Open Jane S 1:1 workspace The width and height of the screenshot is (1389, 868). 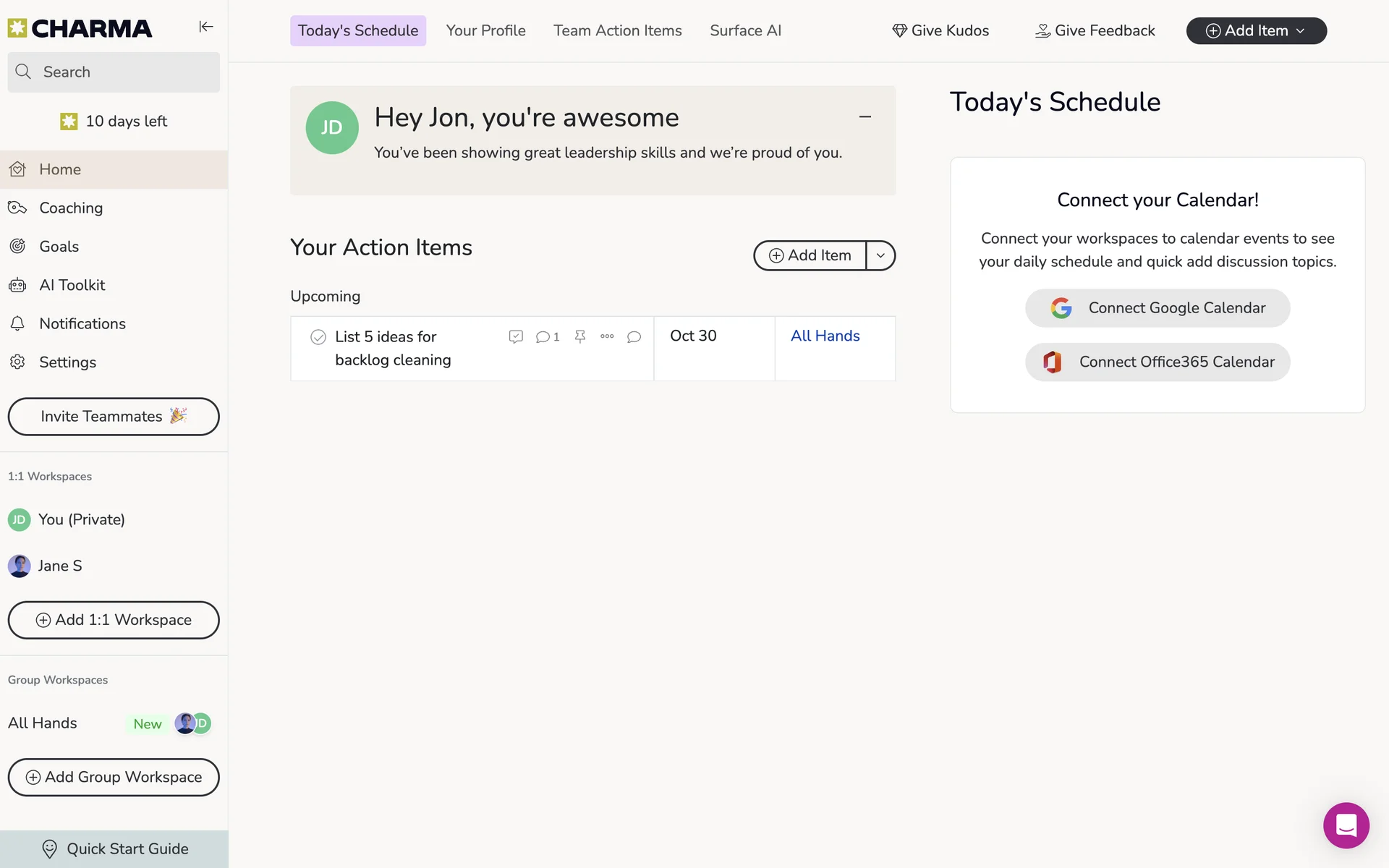point(59,566)
